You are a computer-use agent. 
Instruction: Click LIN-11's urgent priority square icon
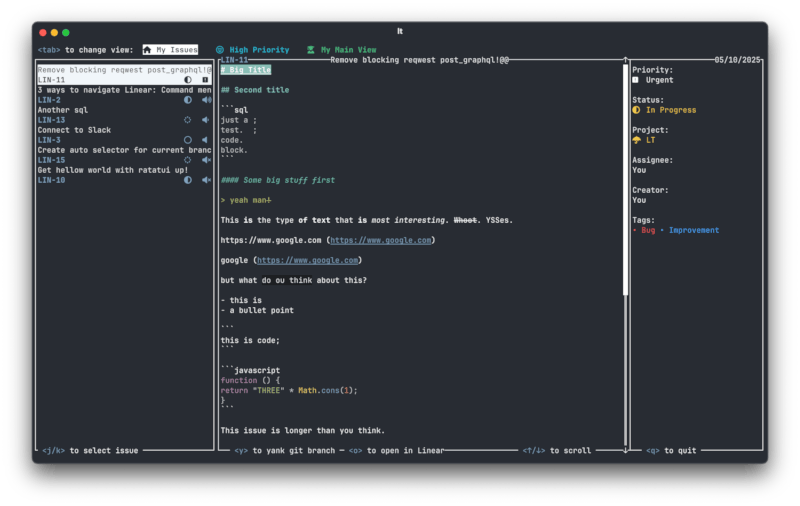(205, 80)
